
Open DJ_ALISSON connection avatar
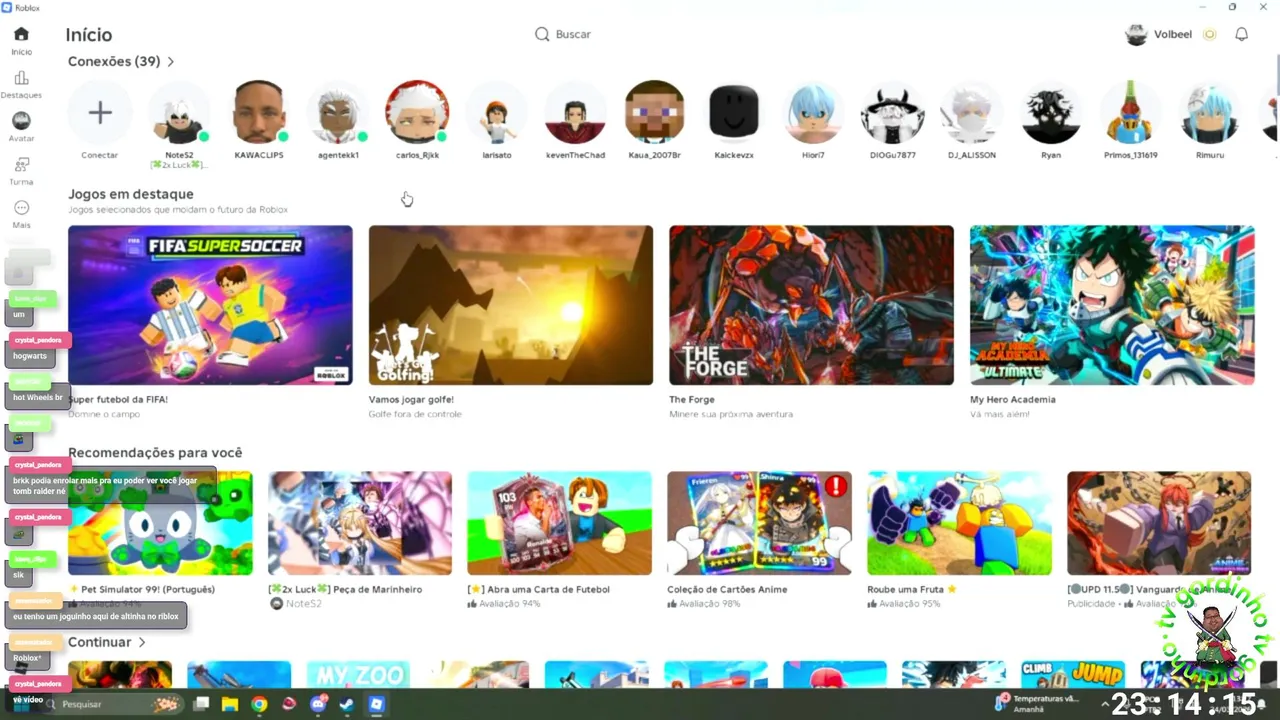[x=971, y=113]
